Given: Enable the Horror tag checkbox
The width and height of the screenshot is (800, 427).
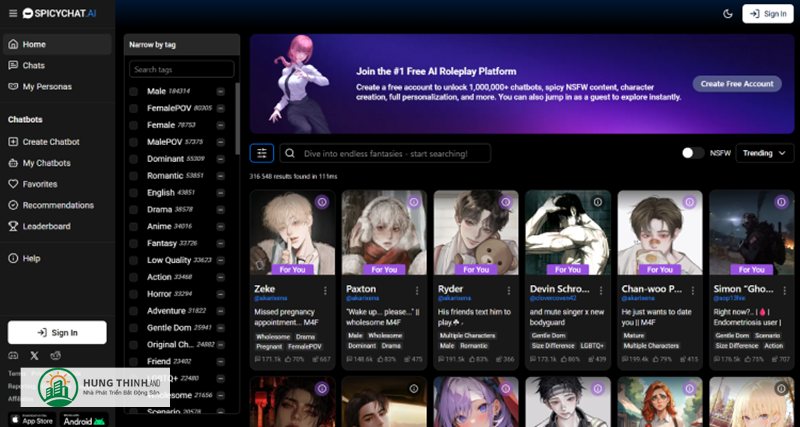Looking at the screenshot, I should tap(134, 294).
